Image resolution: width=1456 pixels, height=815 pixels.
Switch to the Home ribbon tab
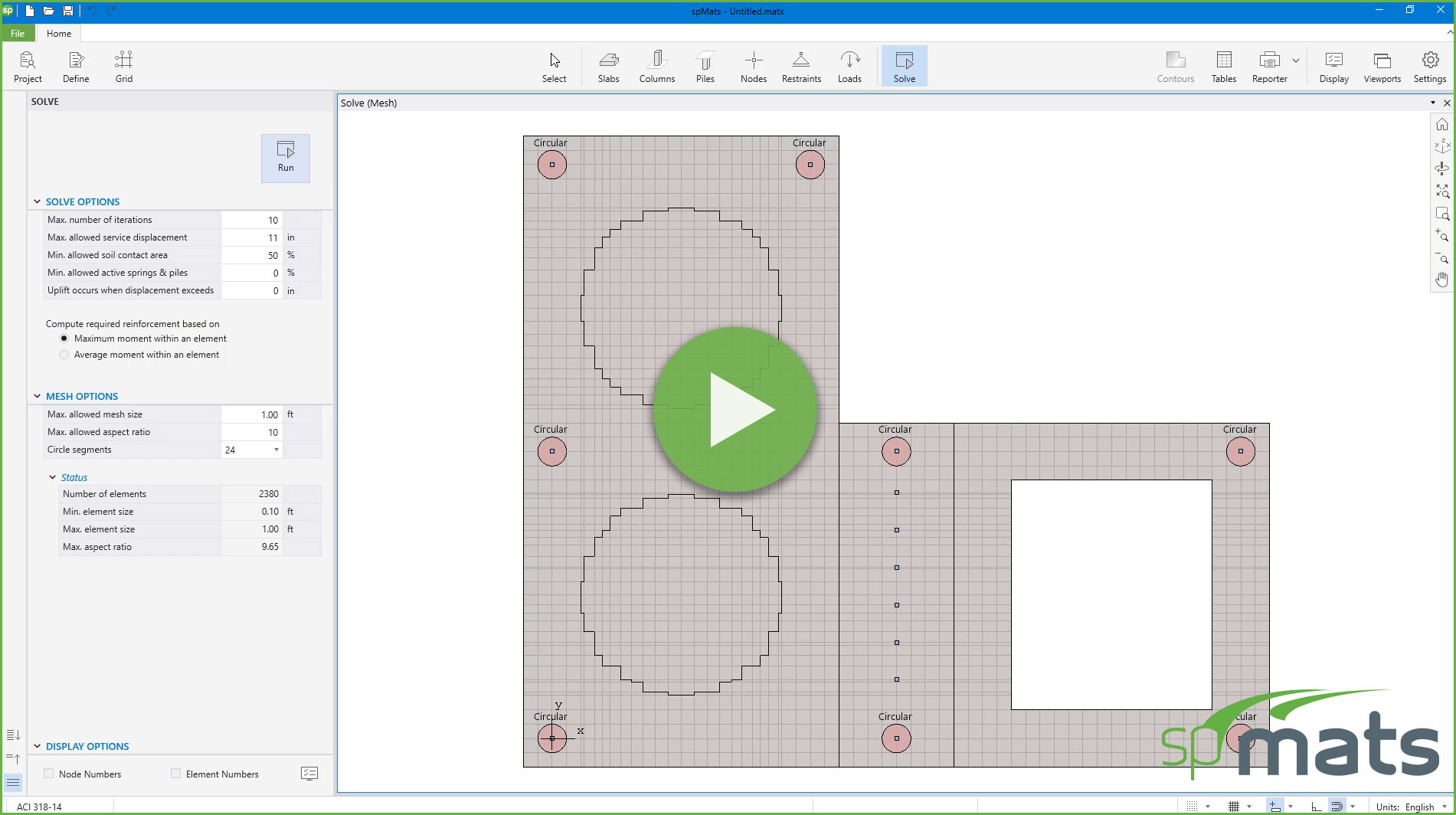point(58,33)
